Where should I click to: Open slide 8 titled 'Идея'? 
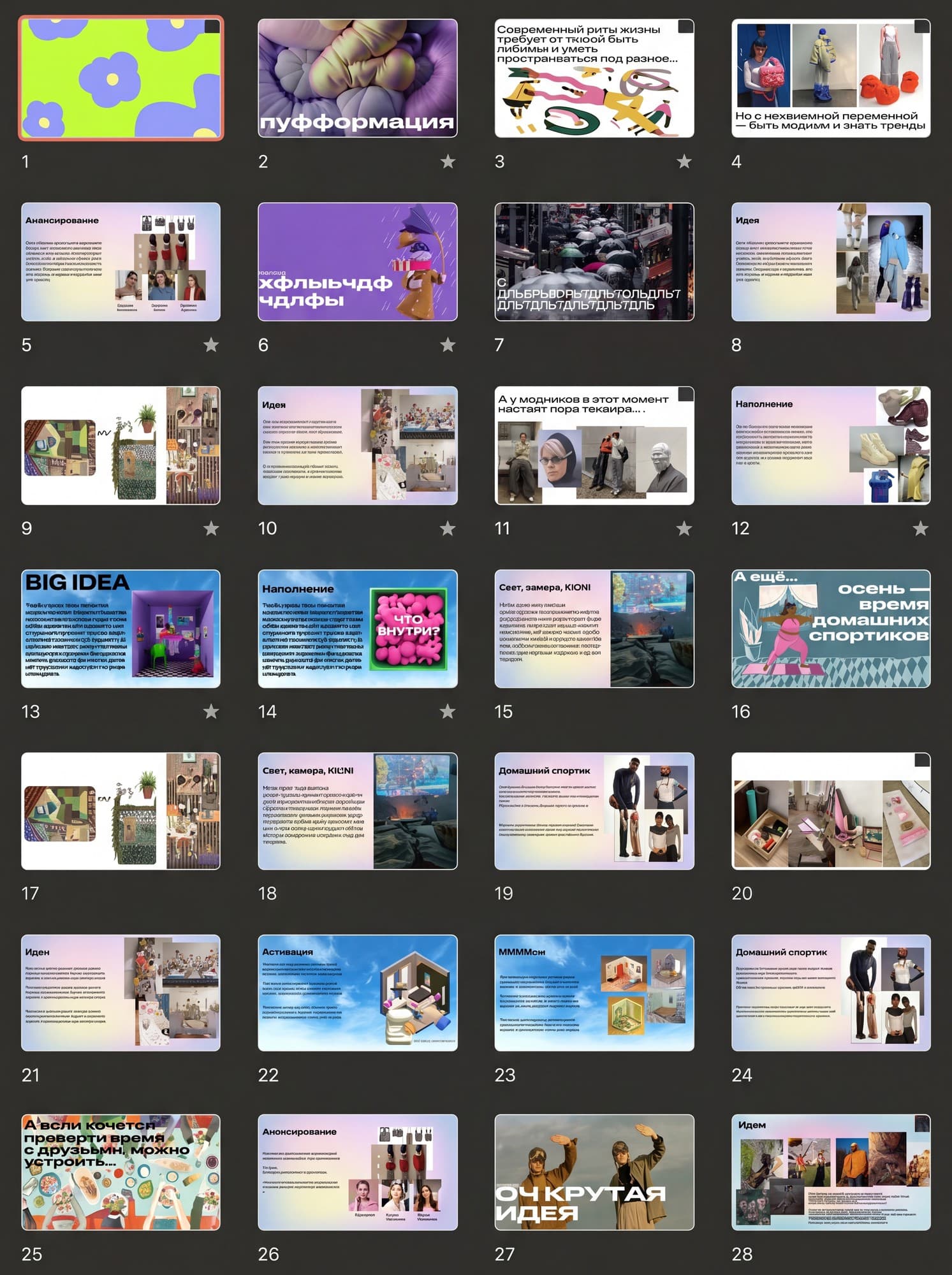tap(831, 261)
